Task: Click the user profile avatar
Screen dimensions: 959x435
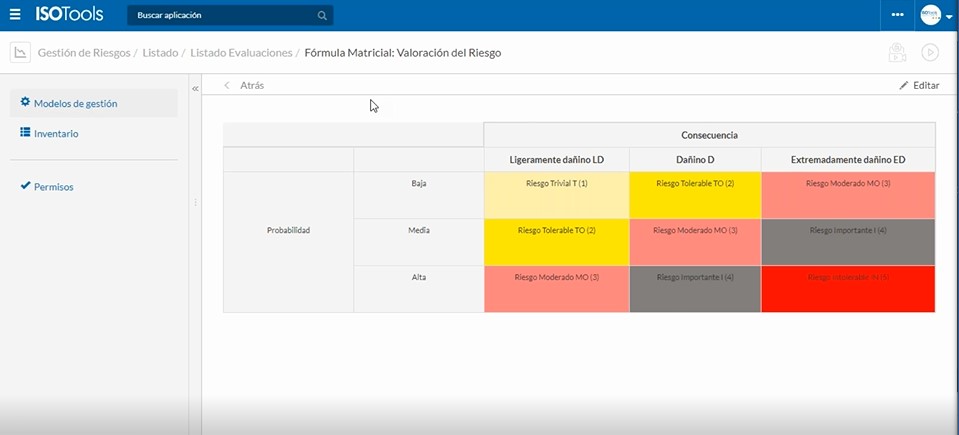Action: (x=930, y=15)
